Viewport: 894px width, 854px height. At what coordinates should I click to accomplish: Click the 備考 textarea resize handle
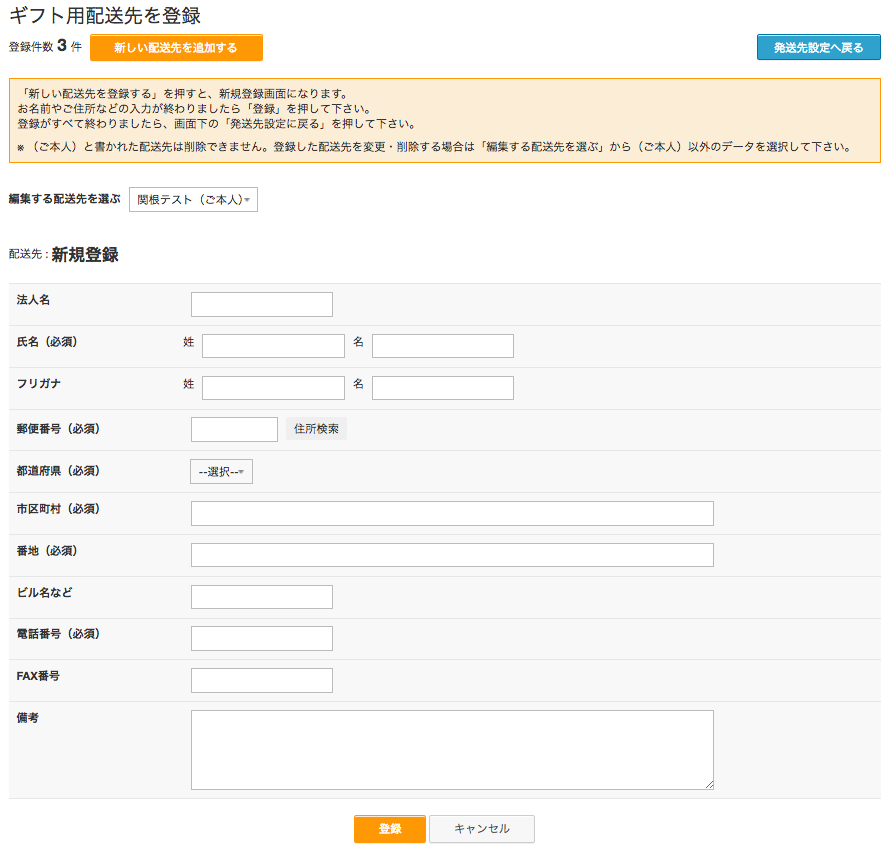click(709, 785)
